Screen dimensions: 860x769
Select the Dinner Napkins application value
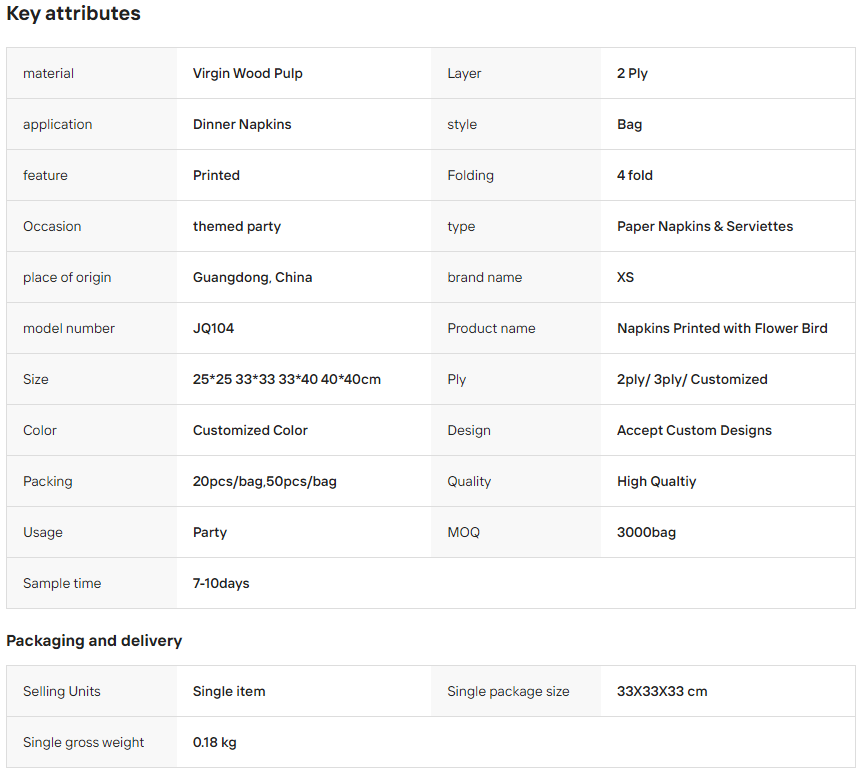[x=242, y=125]
